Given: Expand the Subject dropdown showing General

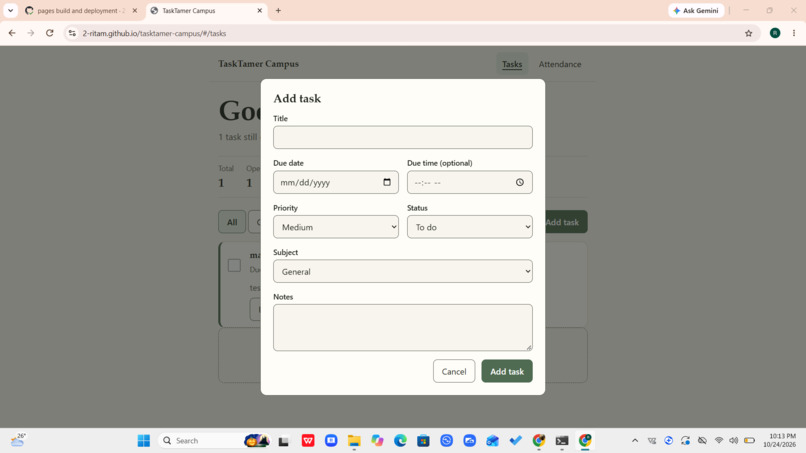Looking at the screenshot, I should click(402, 271).
